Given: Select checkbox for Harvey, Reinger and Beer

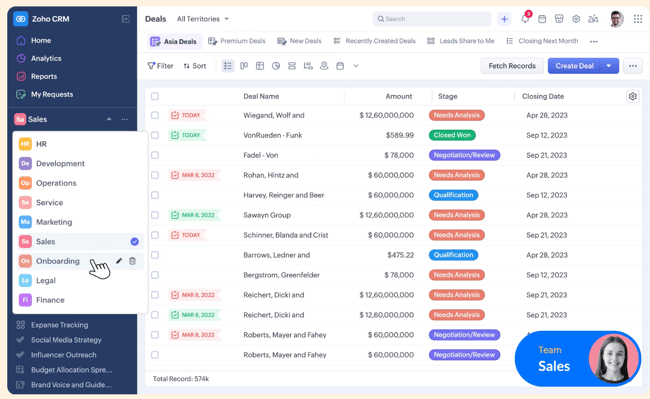Looking at the screenshot, I should [155, 195].
